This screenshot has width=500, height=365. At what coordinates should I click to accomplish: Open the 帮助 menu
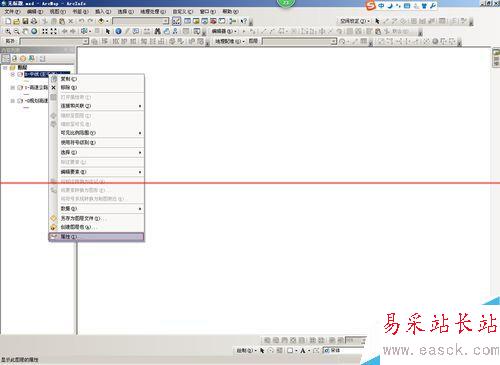tap(230, 11)
